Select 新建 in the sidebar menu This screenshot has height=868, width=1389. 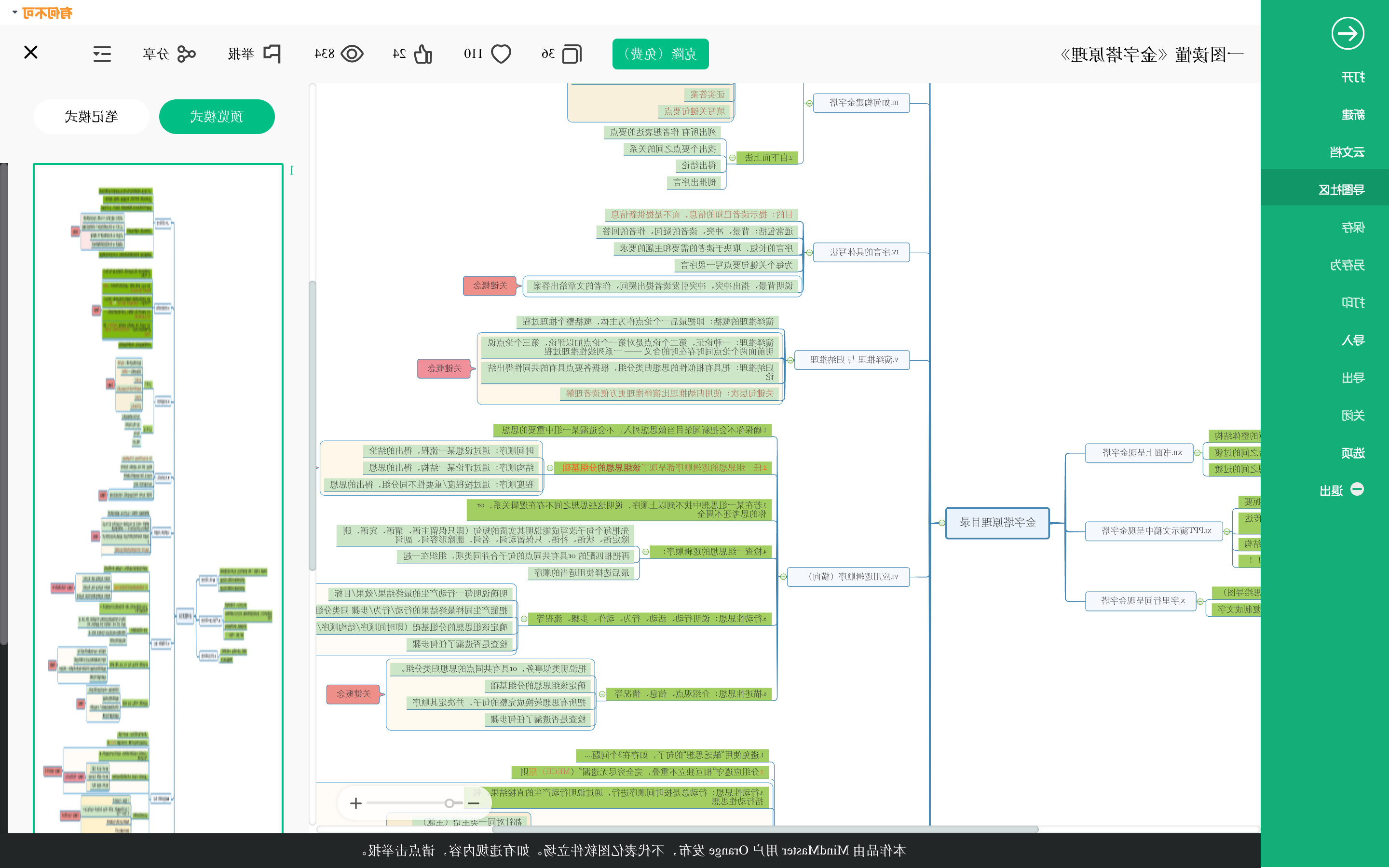tap(1353, 115)
